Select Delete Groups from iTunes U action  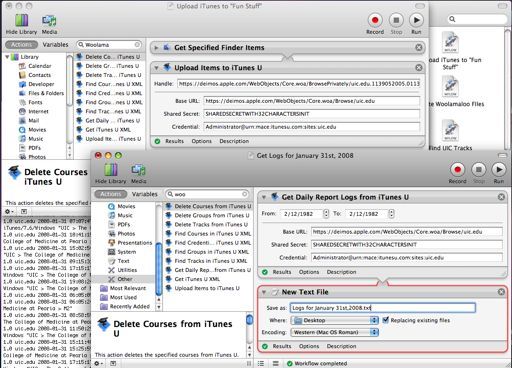point(212,215)
